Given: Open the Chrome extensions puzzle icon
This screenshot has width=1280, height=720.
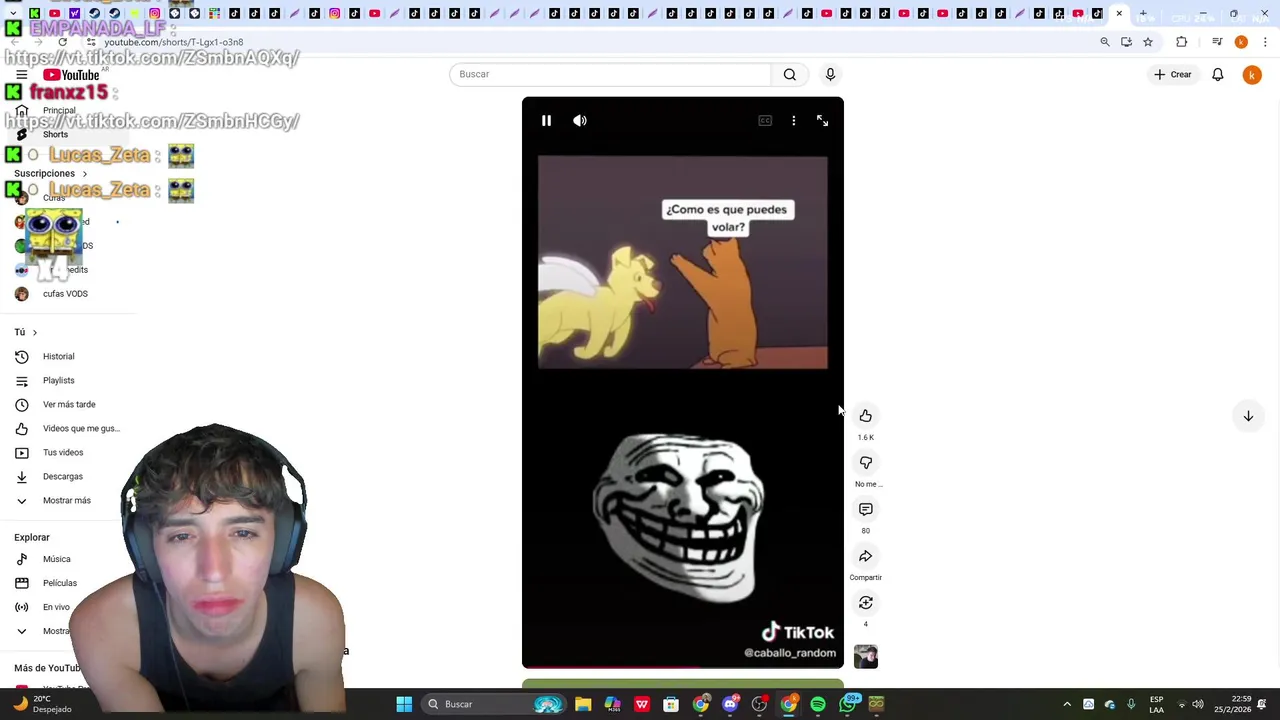Looking at the screenshot, I should pos(1182,42).
